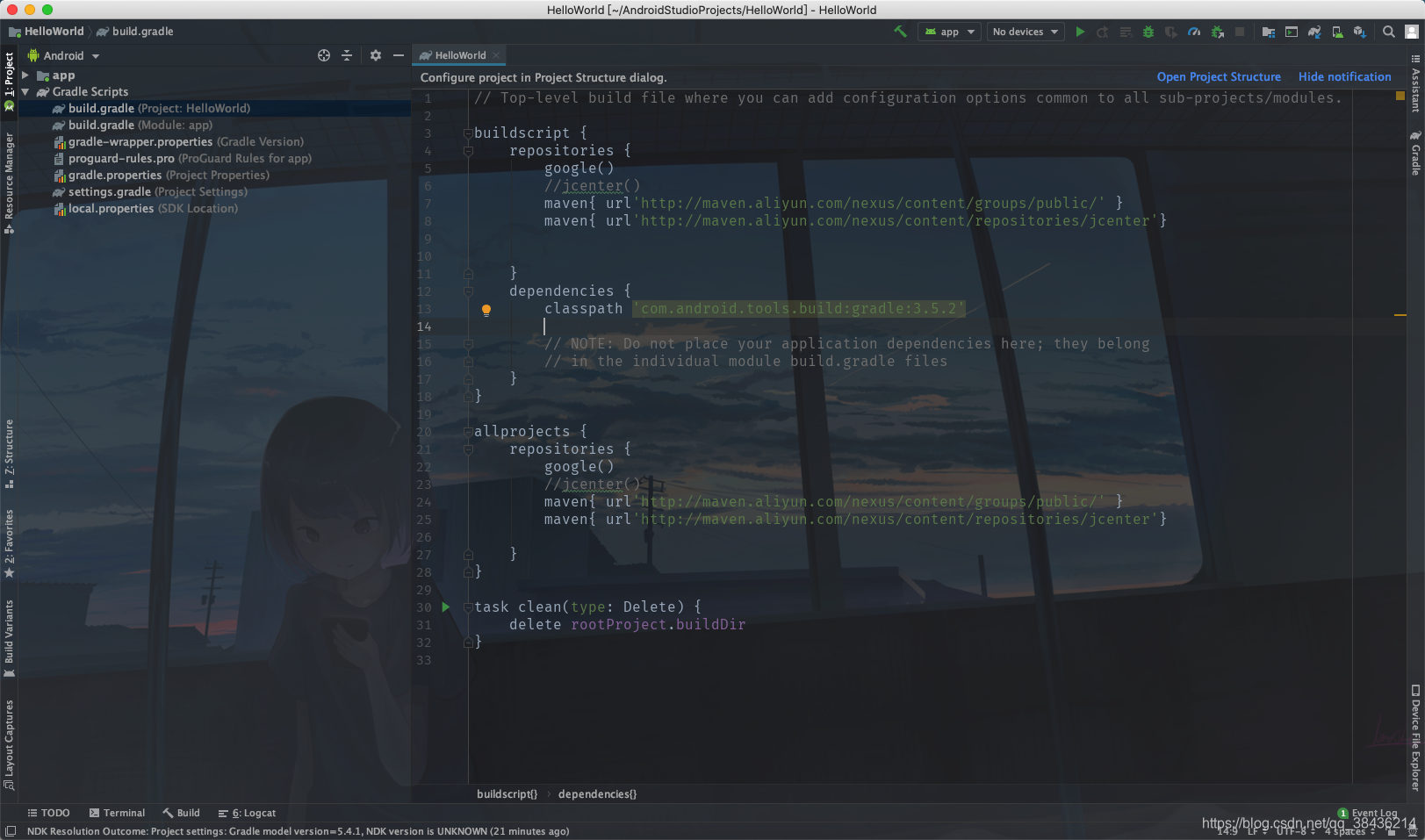This screenshot has height=840, width=1425.
Task: Click the Make Project hammer icon
Action: coord(900,32)
